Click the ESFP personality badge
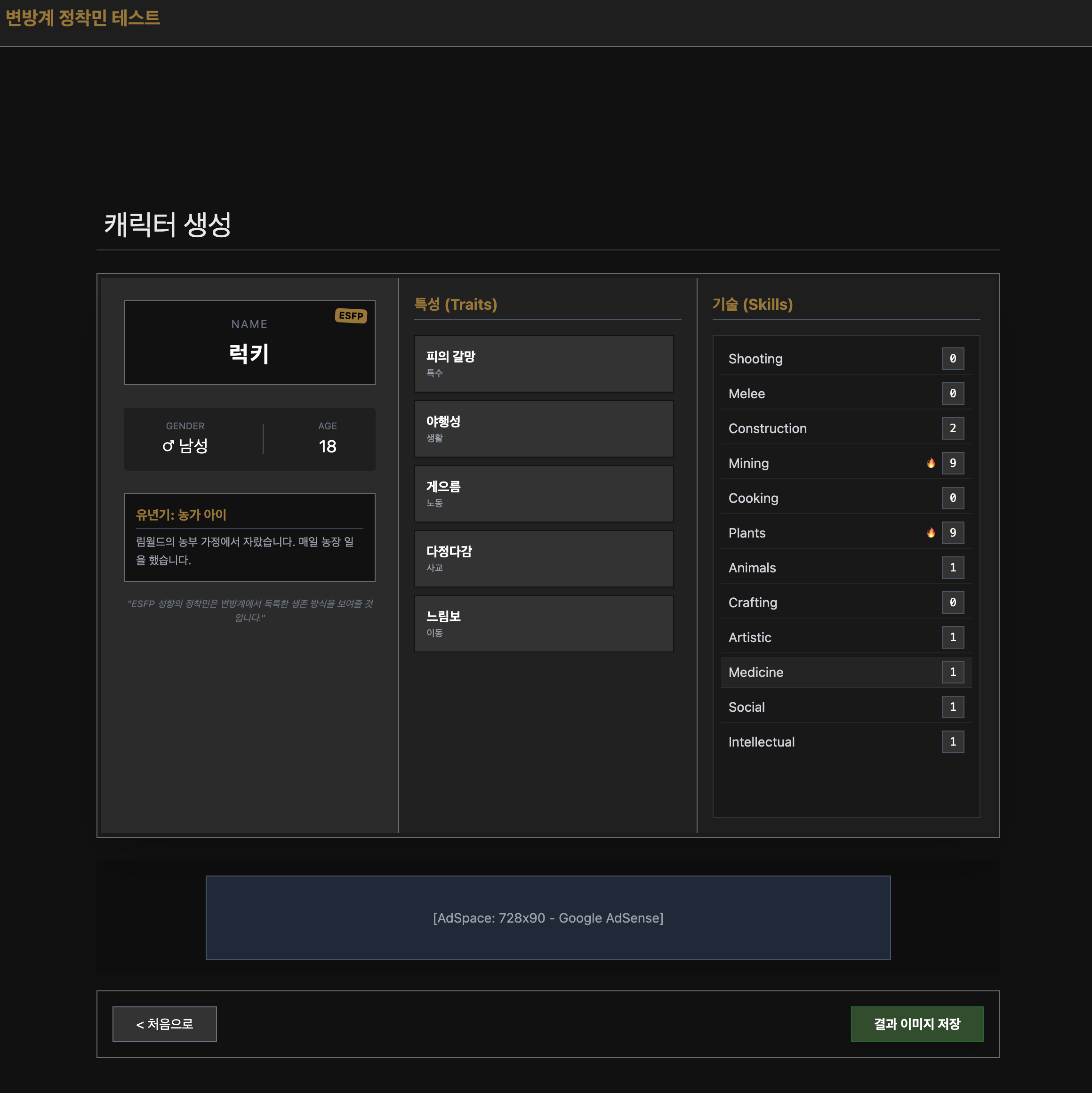The image size is (1092, 1093). coord(351,316)
